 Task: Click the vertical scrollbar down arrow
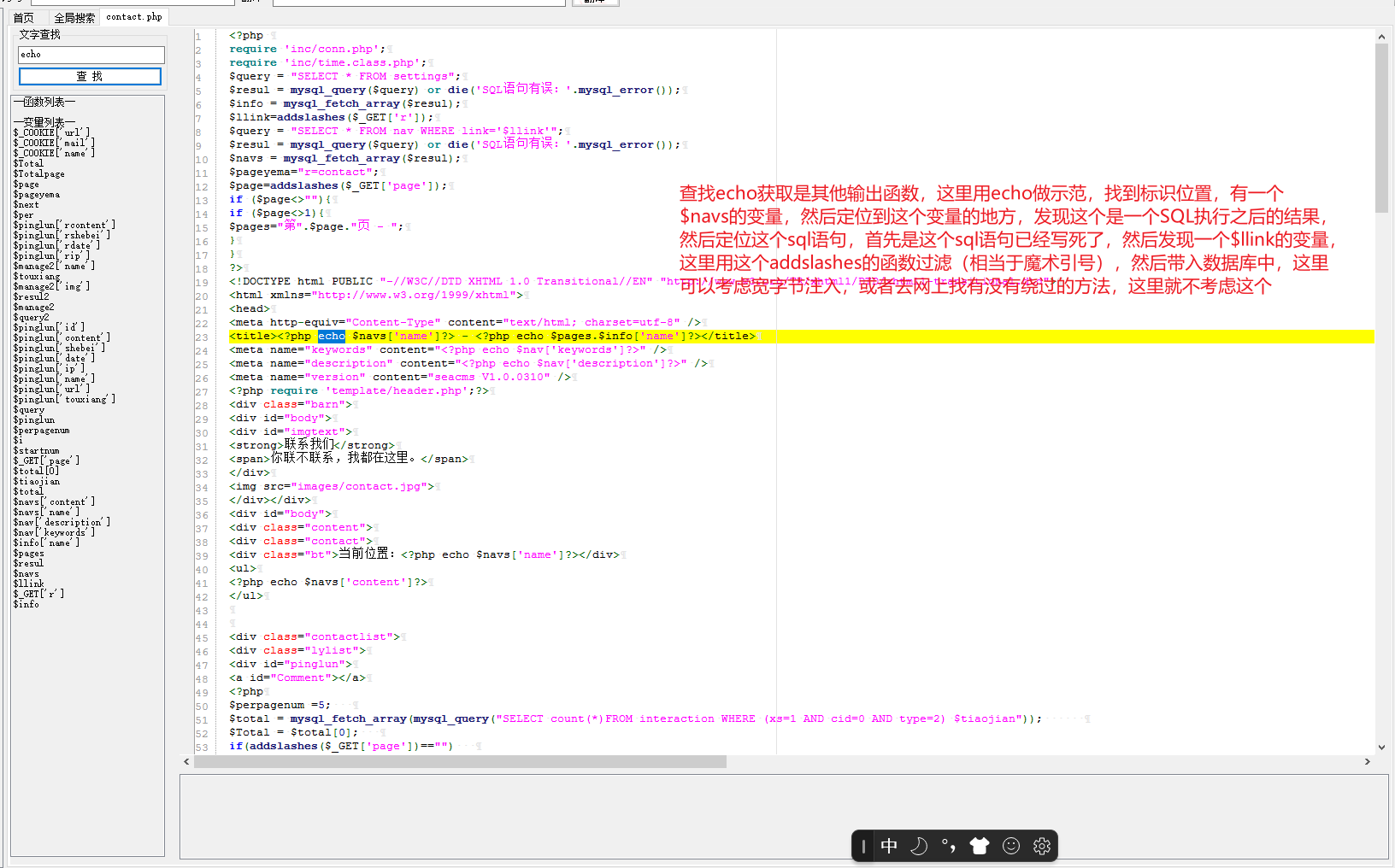1381,747
